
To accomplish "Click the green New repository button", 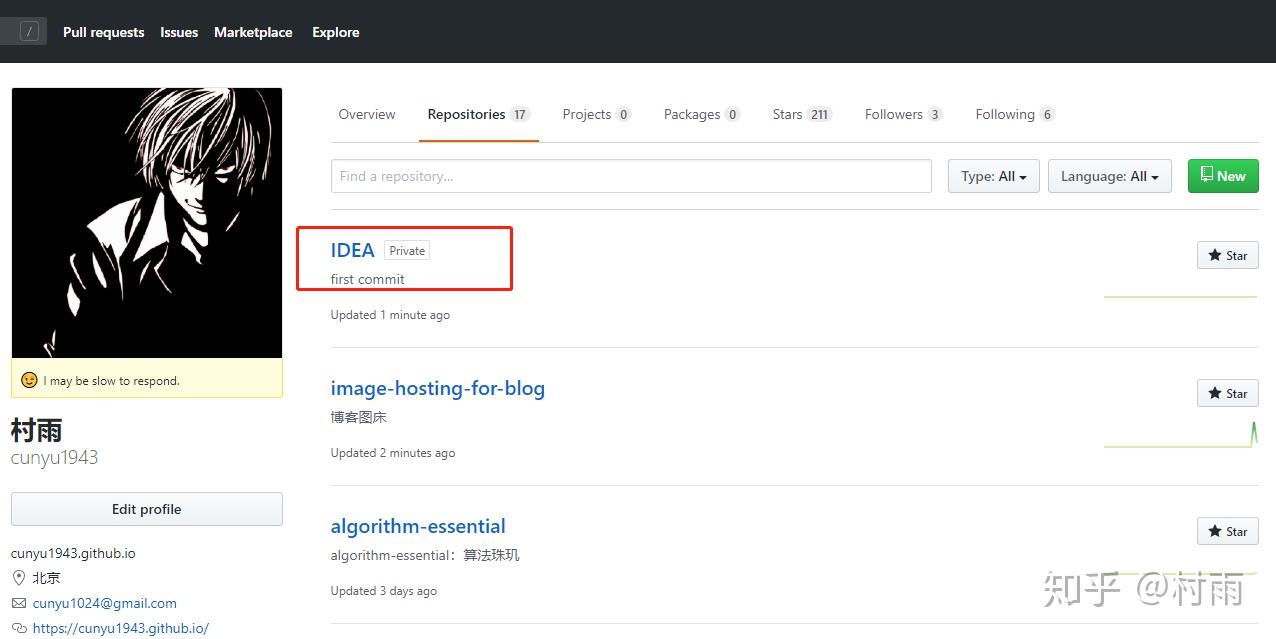I will coord(1222,176).
